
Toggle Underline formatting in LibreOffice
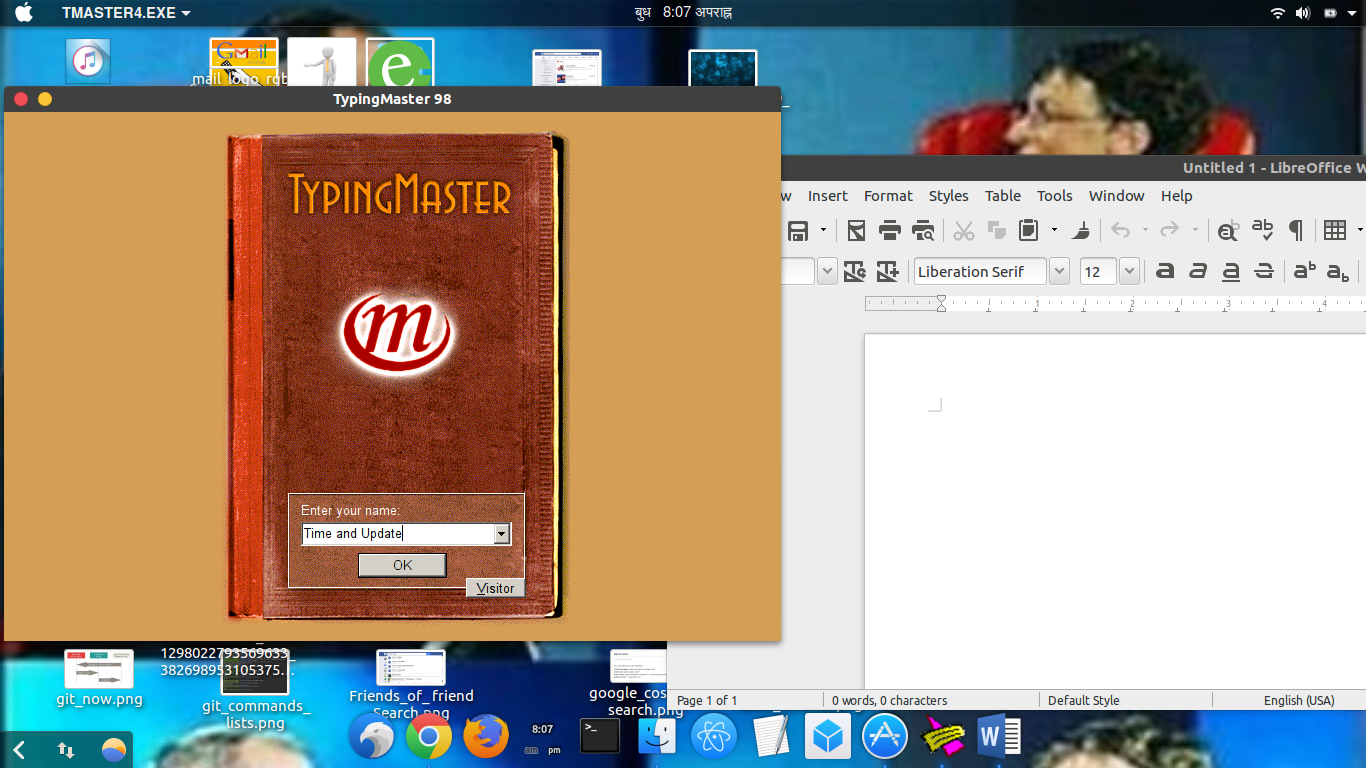(1231, 271)
